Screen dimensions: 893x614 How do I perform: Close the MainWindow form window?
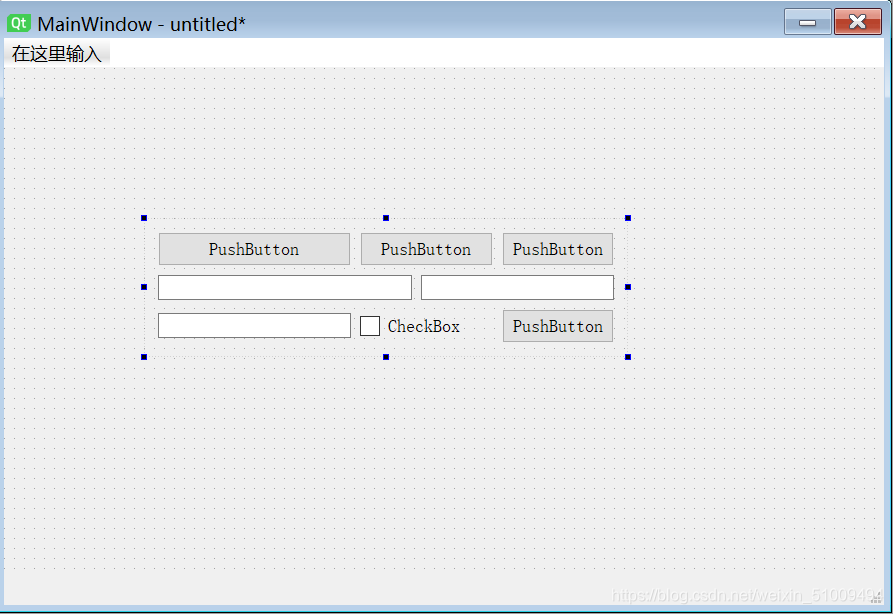tap(858, 22)
